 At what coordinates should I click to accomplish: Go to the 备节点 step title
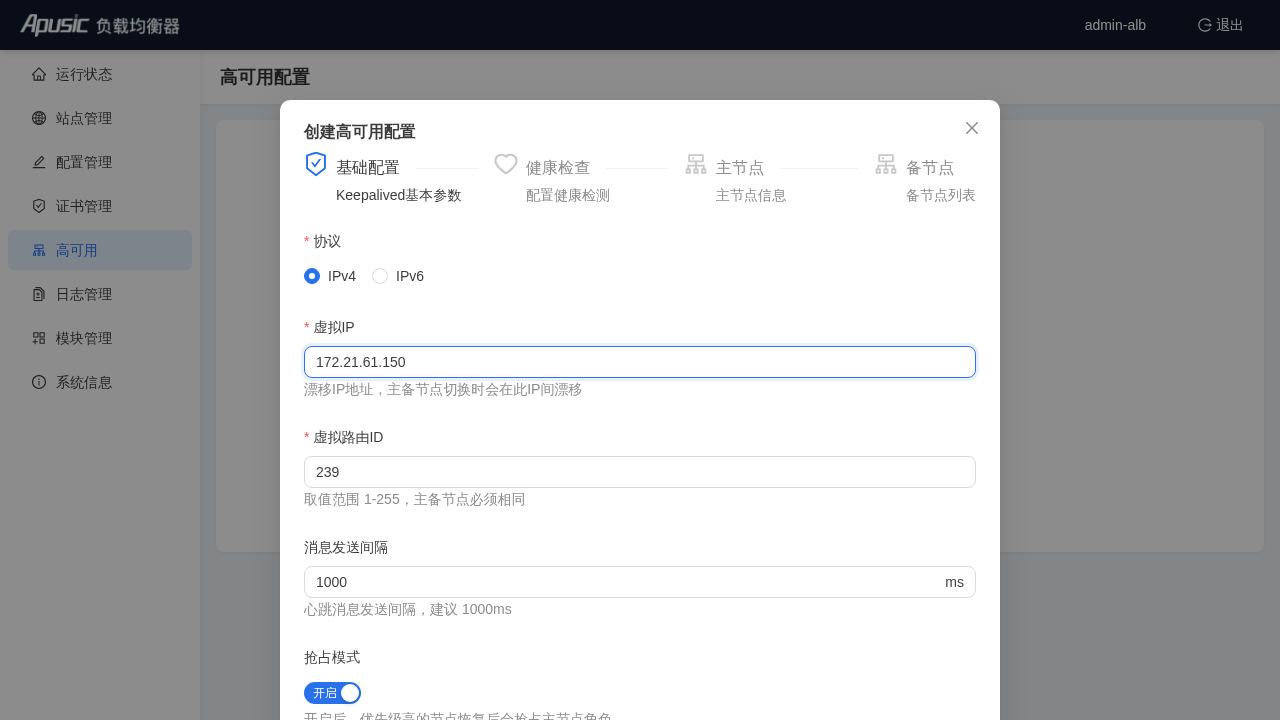pyautogui.click(x=930, y=168)
